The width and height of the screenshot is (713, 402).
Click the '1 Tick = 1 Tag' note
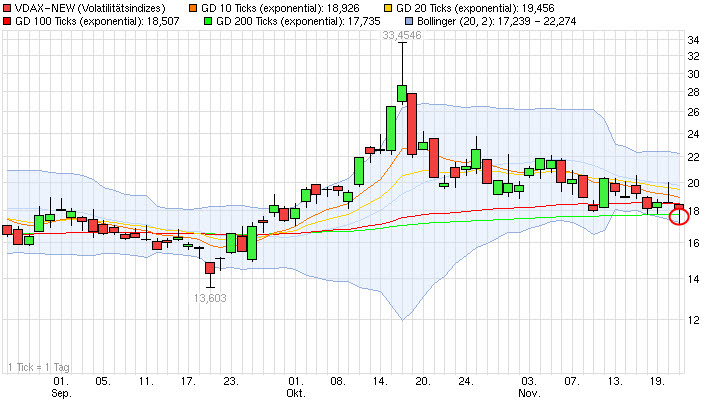pyautogui.click(x=39, y=367)
